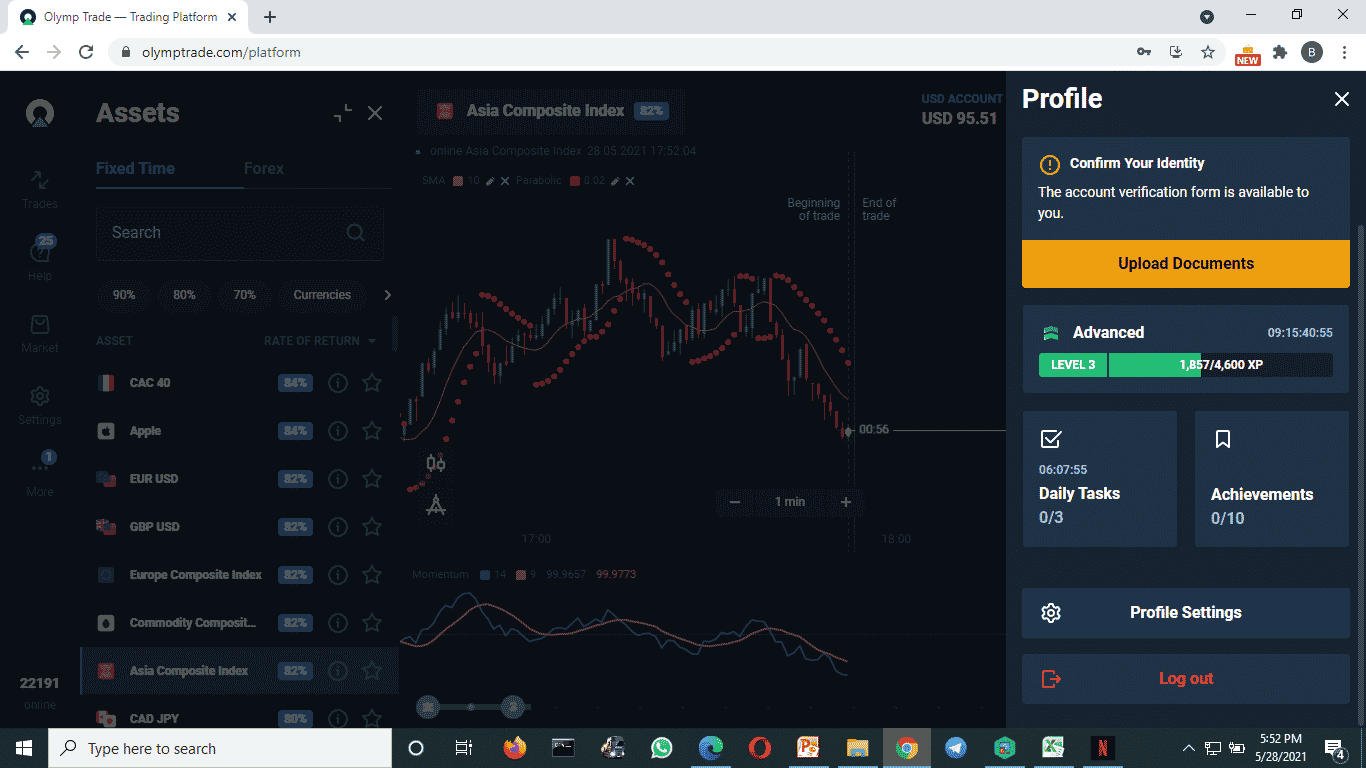This screenshot has height=768, width=1366.
Task: Open the Daily Tasks card
Action: click(1099, 479)
